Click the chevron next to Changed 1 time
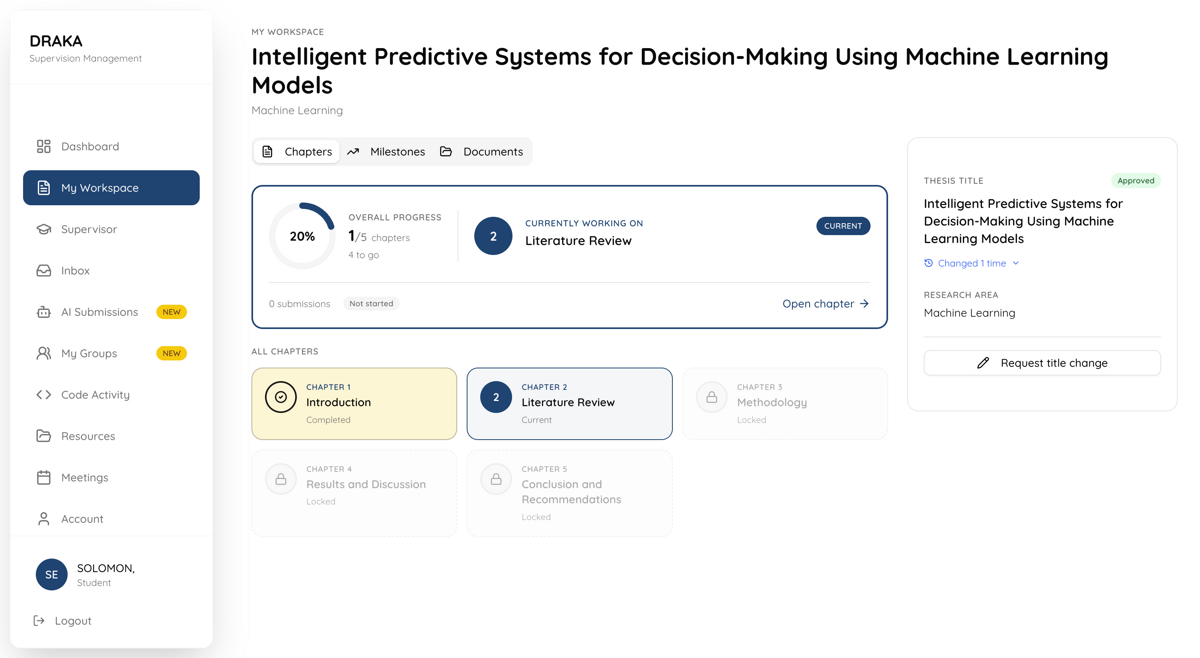The height and width of the screenshot is (658, 1200). tap(1016, 263)
